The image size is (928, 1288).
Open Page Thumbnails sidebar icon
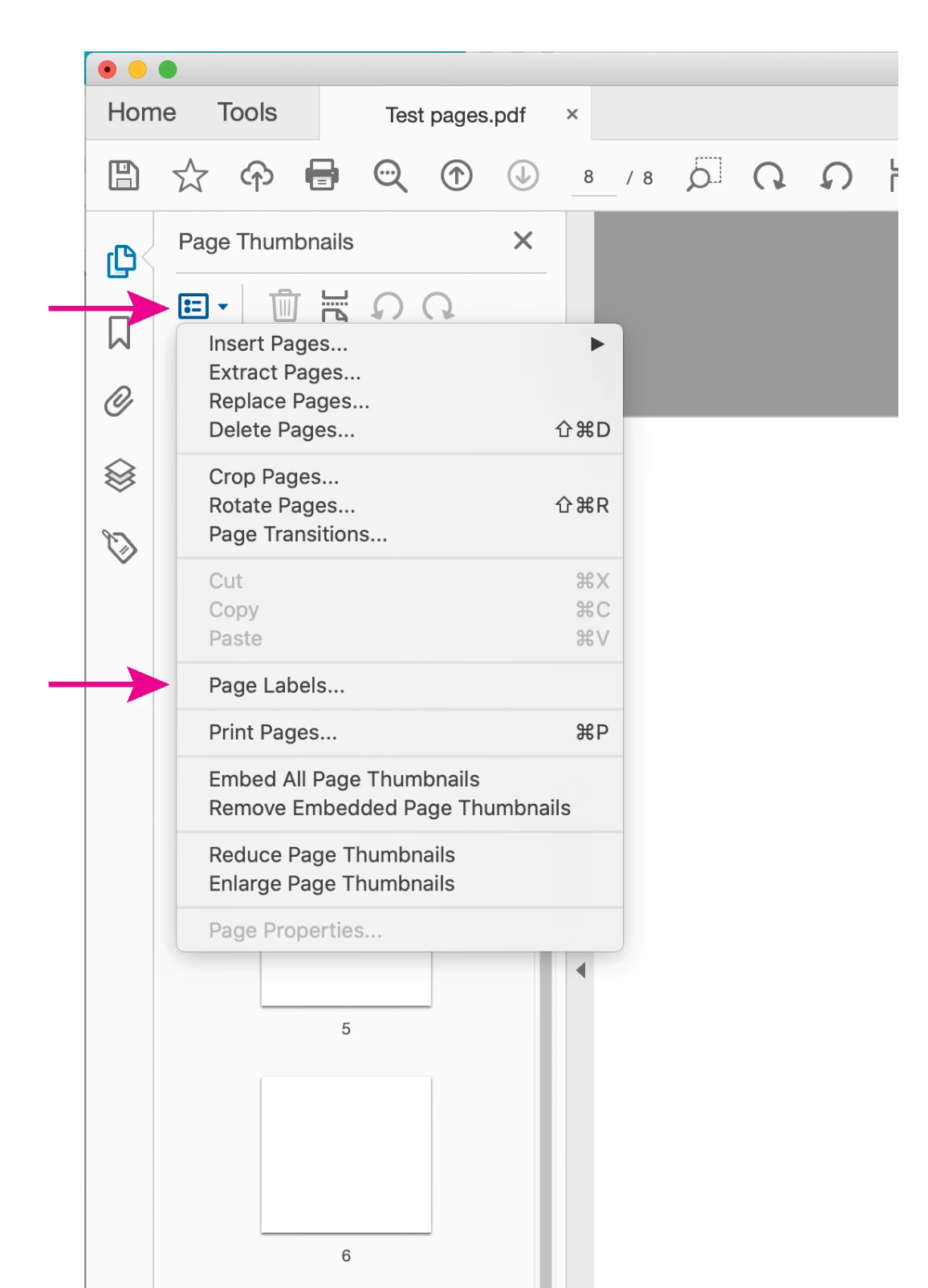(x=121, y=261)
